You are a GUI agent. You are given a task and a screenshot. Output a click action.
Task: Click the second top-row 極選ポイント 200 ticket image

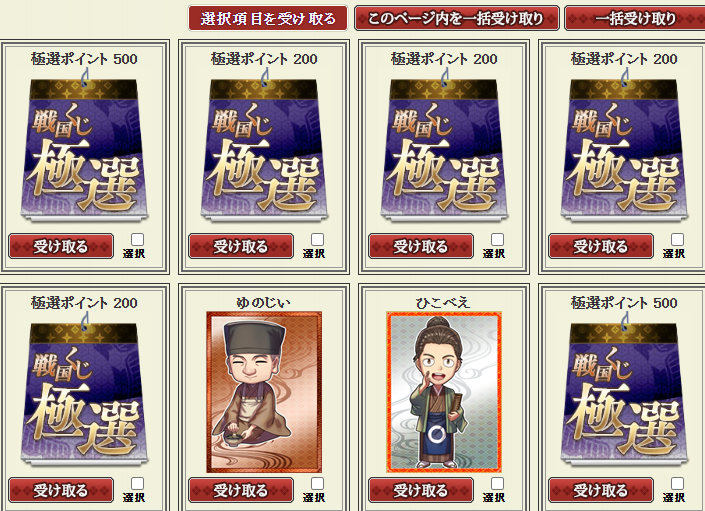[264, 146]
